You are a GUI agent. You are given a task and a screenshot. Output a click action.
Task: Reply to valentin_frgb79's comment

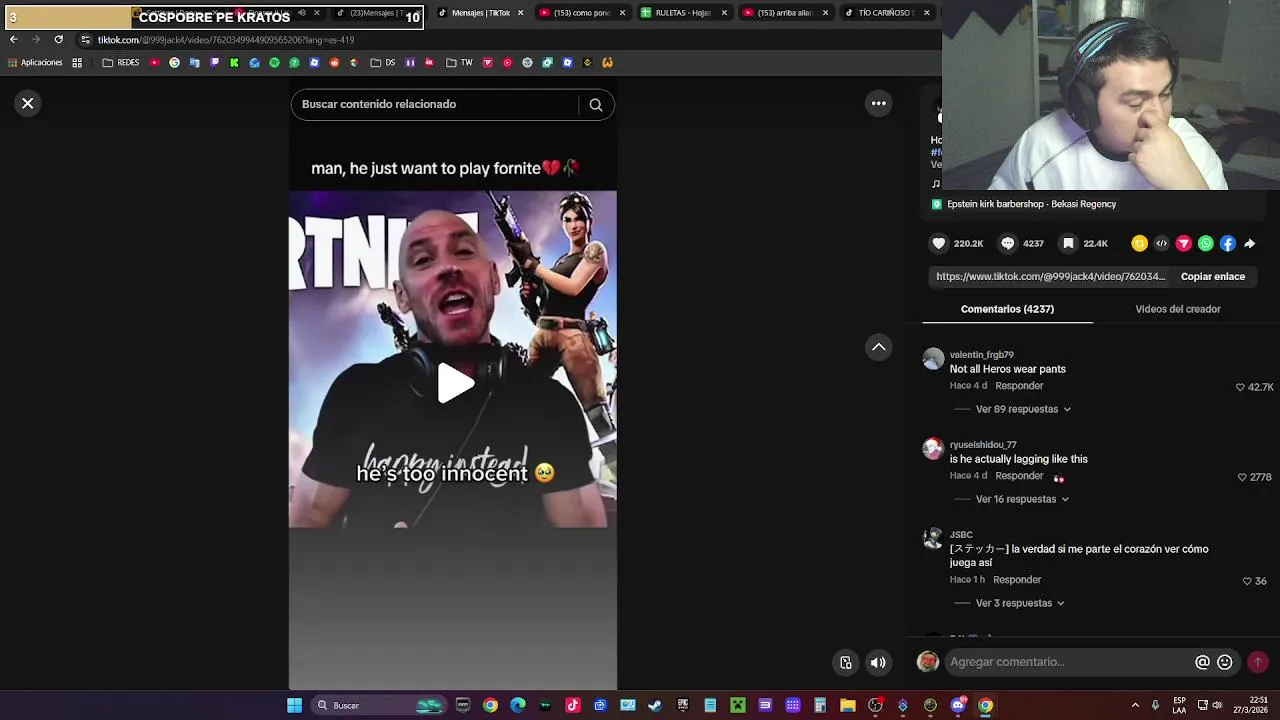click(1019, 386)
